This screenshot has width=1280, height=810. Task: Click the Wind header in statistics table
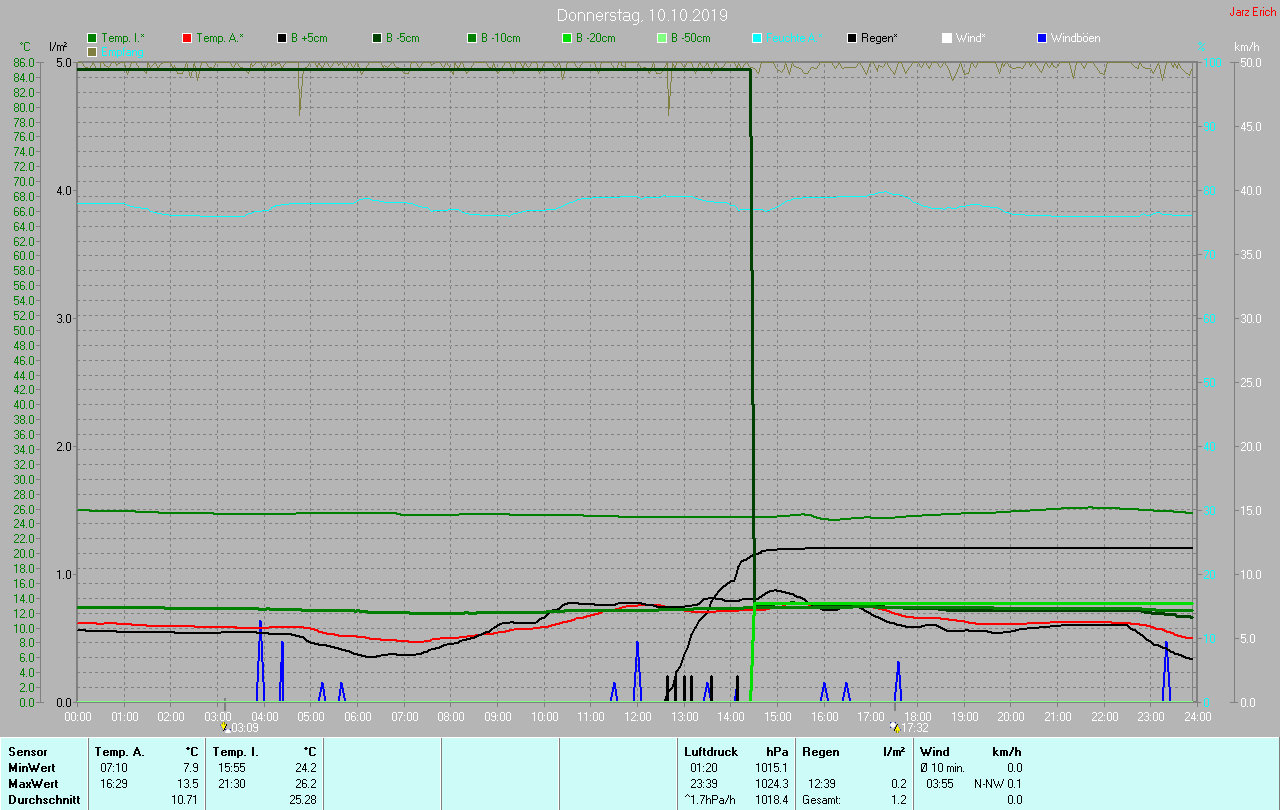click(x=934, y=752)
